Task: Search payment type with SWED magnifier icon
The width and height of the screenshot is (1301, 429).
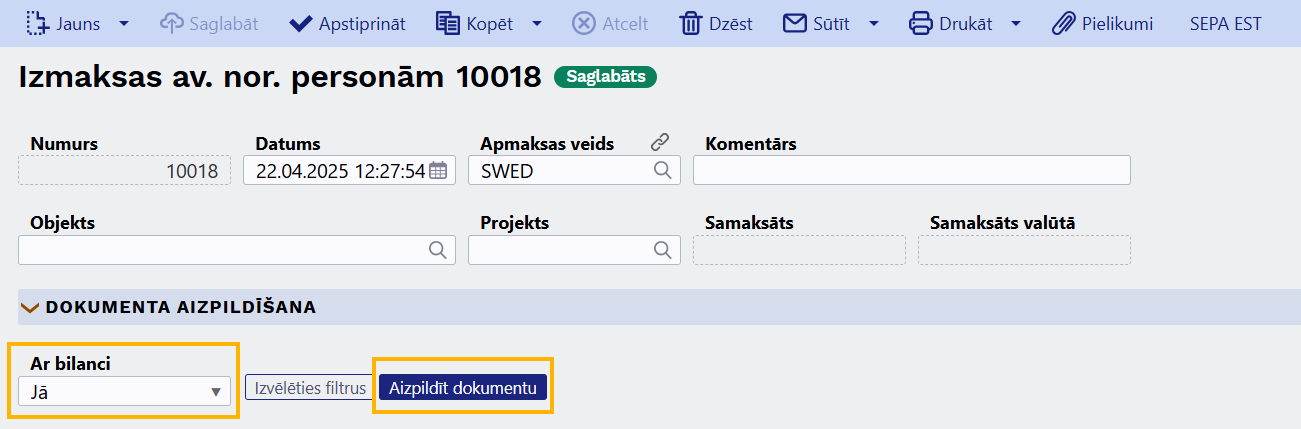Action: click(663, 171)
